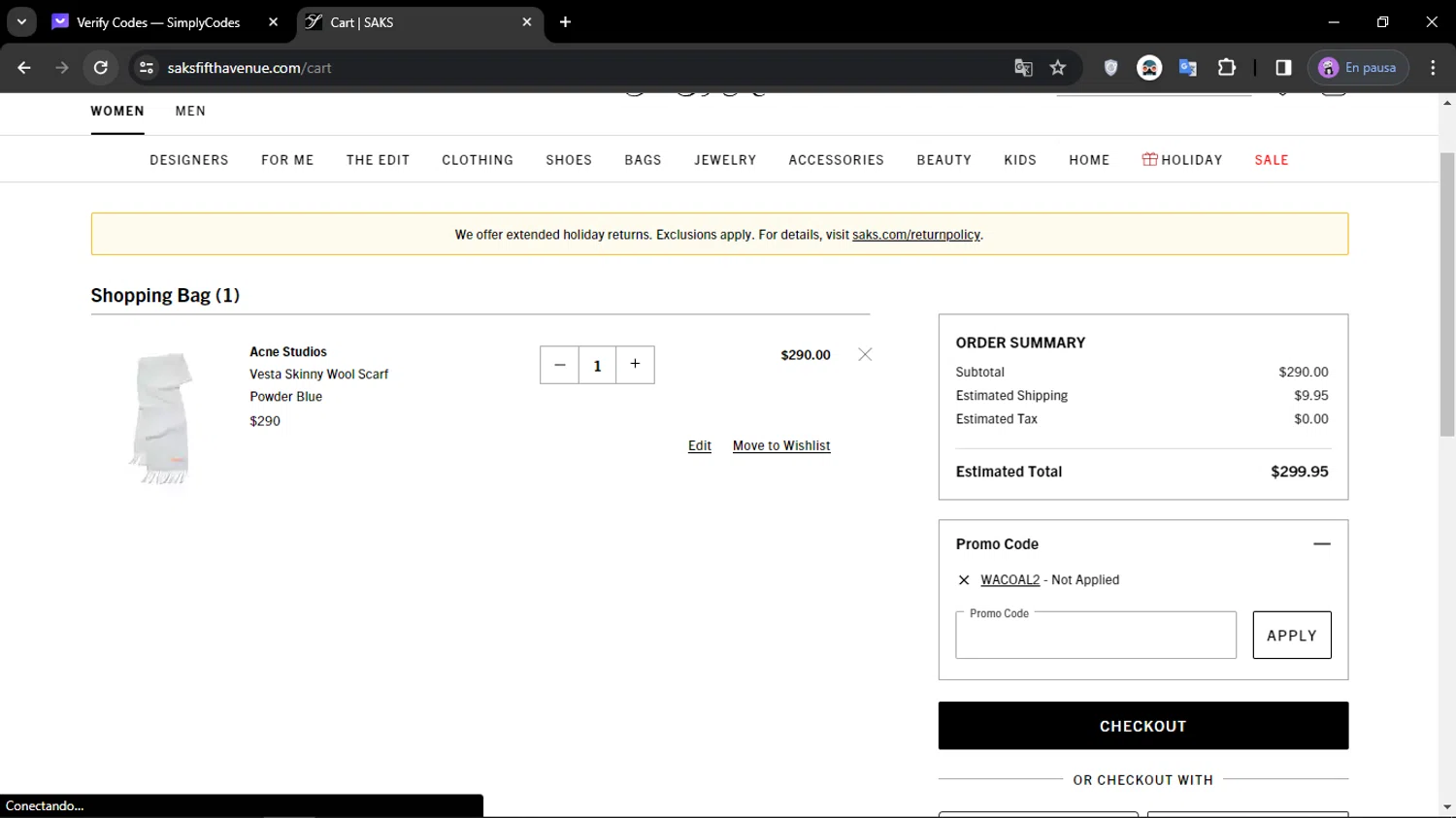Click the address bar URL field
The image size is (1456, 818).
(582, 67)
